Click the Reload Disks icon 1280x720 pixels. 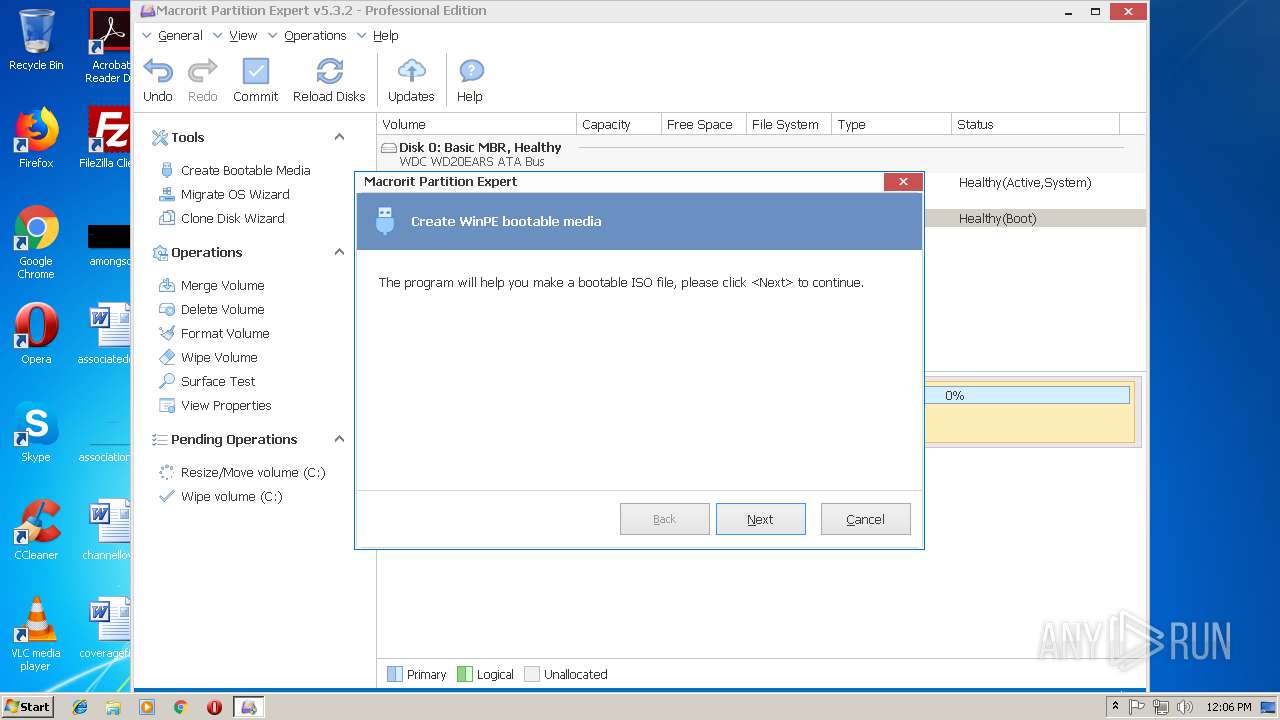(329, 71)
